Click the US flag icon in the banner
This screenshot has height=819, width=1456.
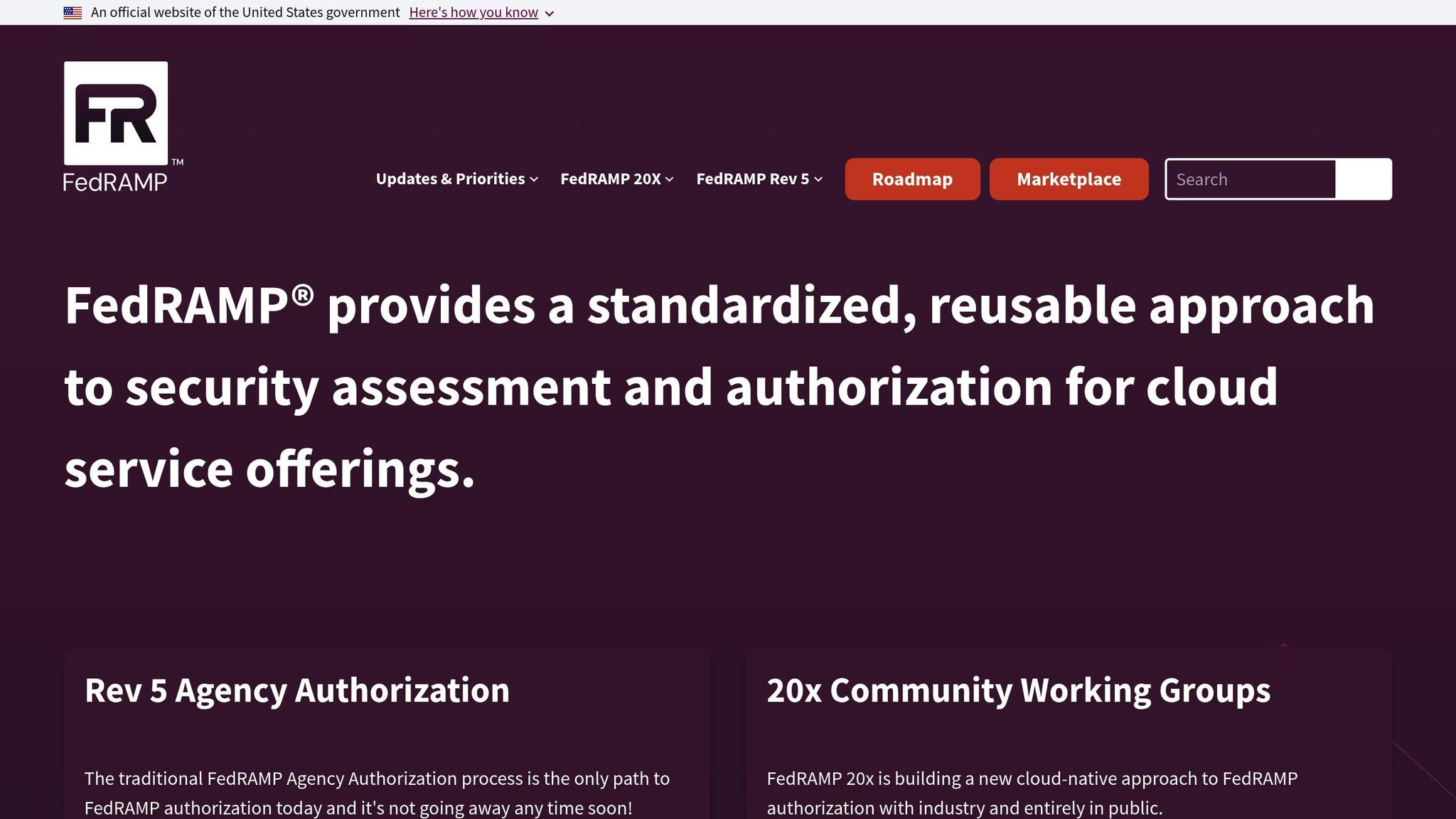click(73, 13)
